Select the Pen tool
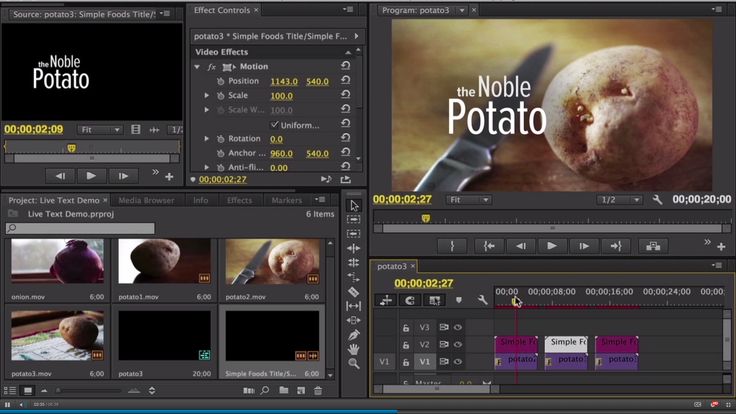Image resolution: width=736 pixels, height=414 pixels. [353, 335]
